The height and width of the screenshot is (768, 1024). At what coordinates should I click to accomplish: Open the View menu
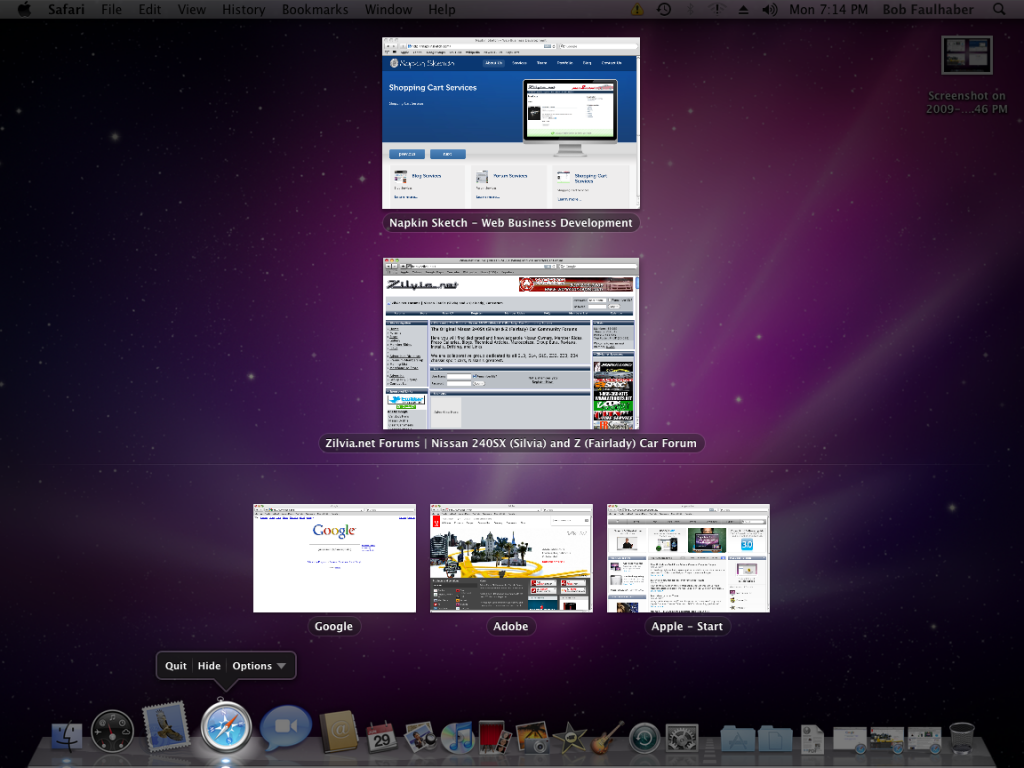[191, 9]
